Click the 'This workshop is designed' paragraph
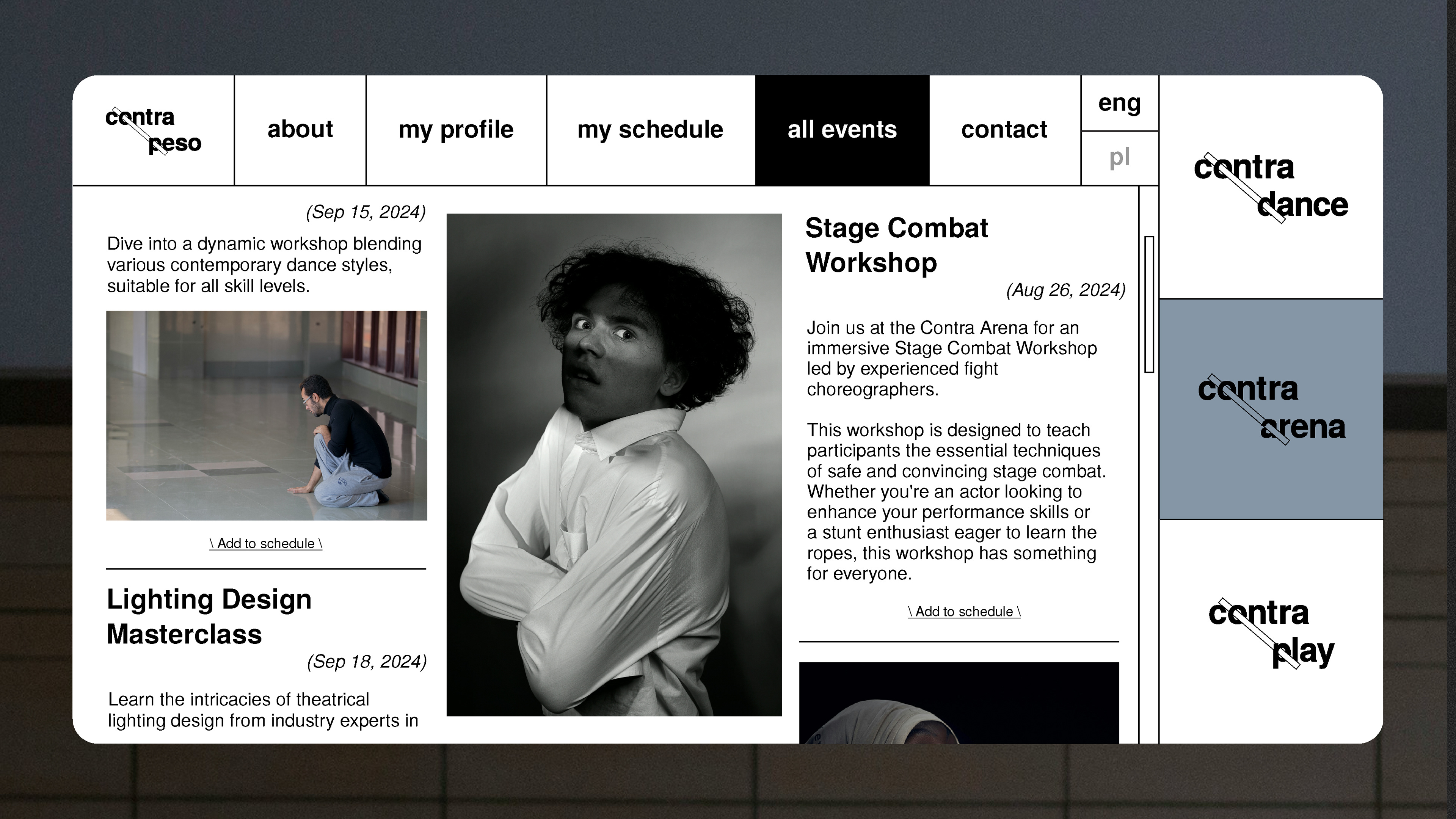The image size is (1456, 819). [956, 501]
